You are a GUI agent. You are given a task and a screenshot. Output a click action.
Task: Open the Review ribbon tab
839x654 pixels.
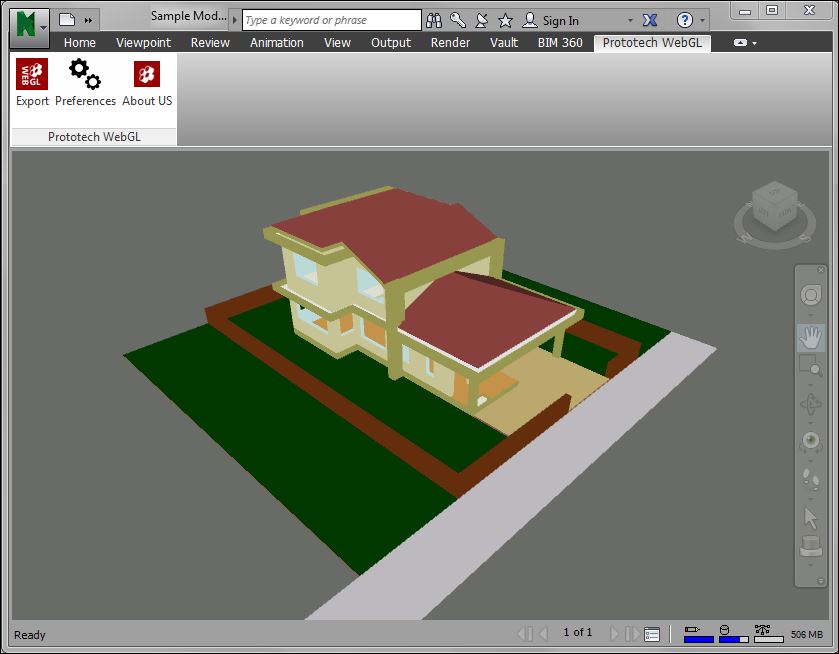click(x=210, y=43)
